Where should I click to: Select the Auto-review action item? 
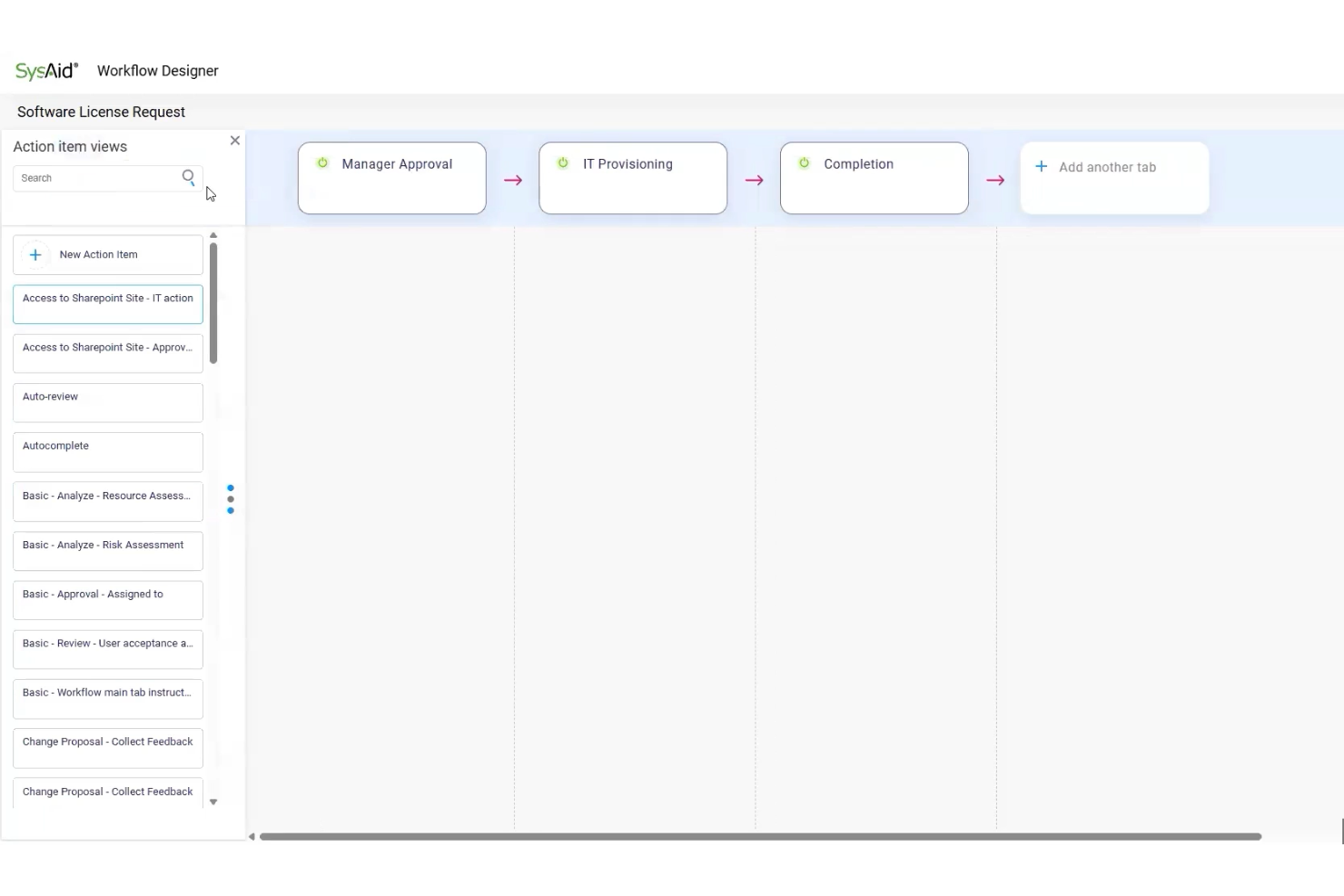coord(107,402)
